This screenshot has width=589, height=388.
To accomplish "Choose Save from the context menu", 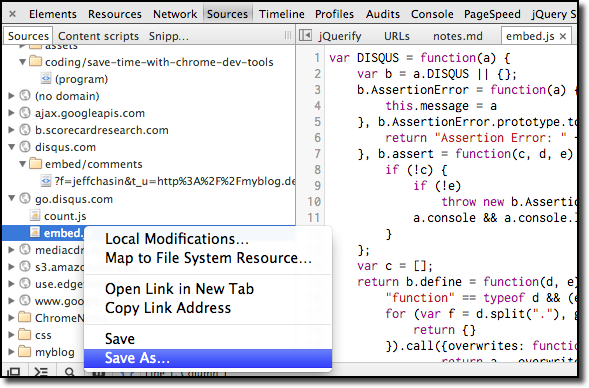I will click(208, 339).
